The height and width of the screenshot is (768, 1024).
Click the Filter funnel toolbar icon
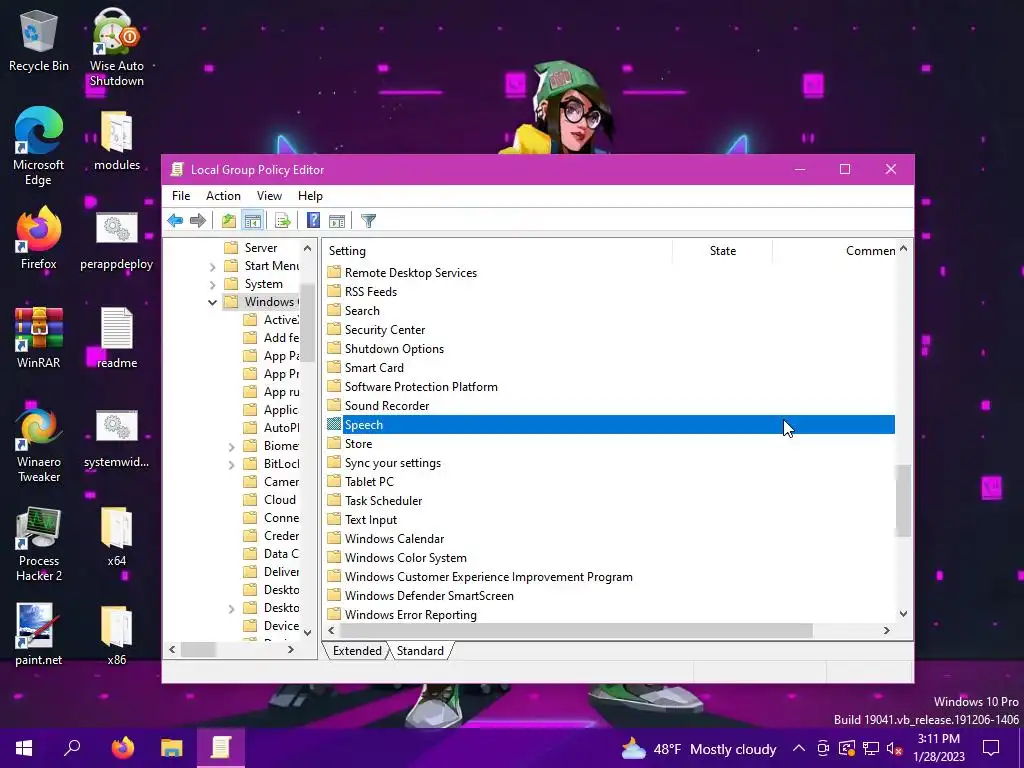(x=368, y=221)
